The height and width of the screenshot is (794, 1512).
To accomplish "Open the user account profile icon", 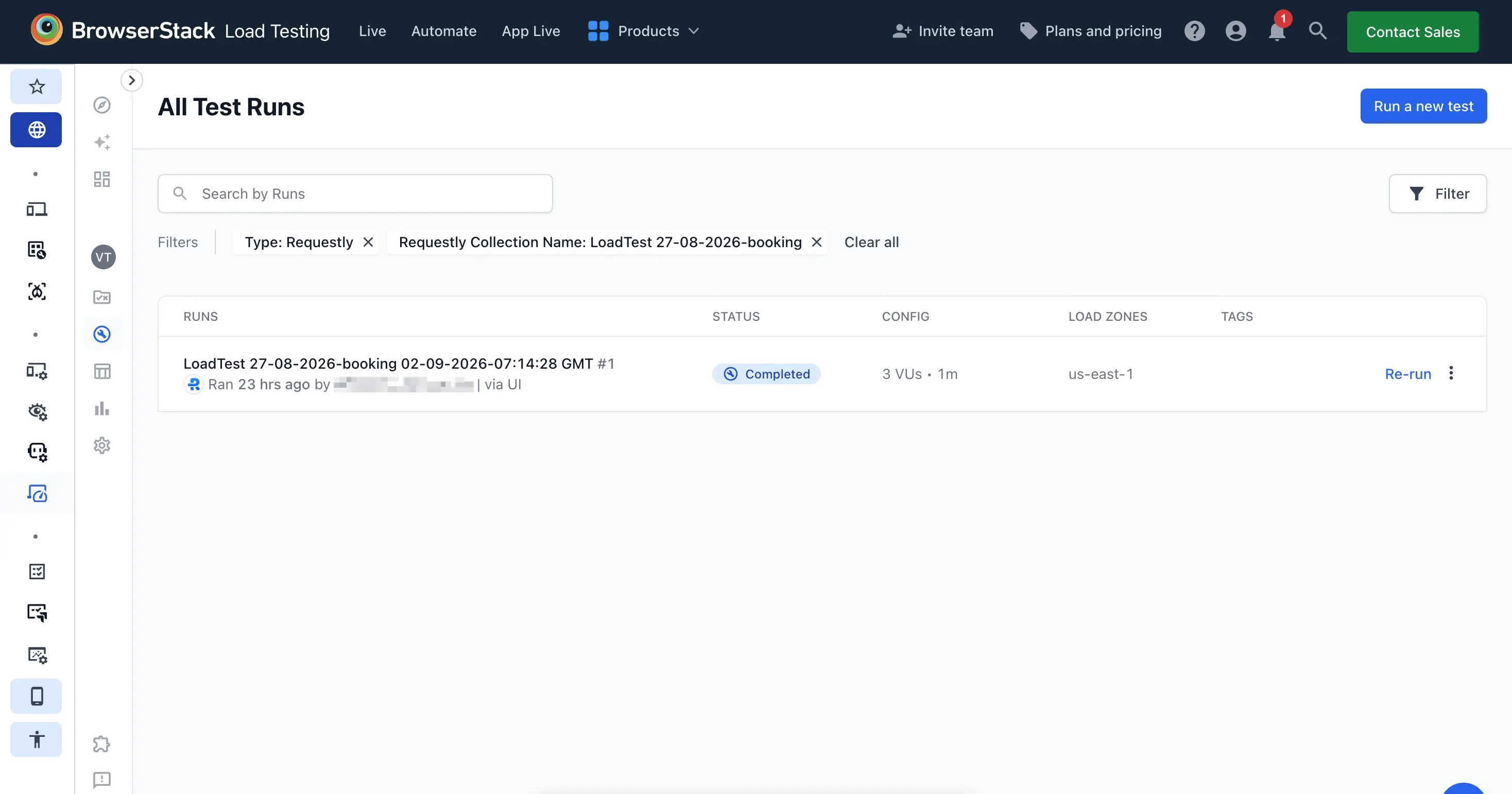I will [x=1235, y=31].
